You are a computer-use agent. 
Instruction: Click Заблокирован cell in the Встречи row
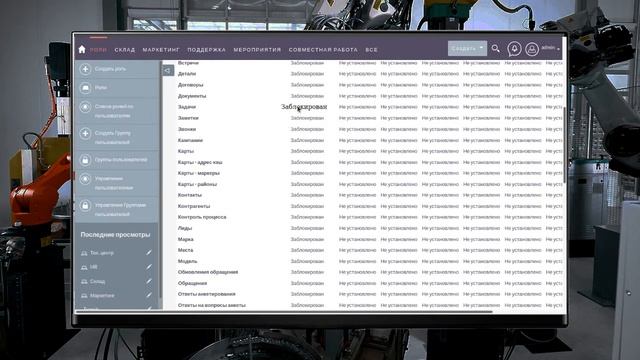tap(307, 63)
